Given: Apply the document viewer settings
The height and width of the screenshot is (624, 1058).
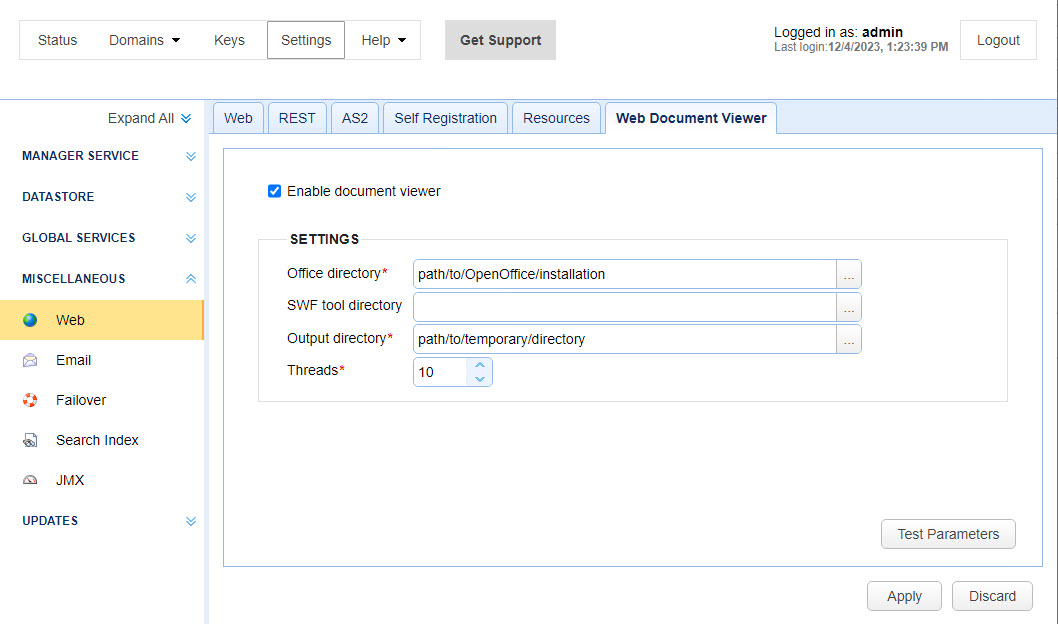Looking at the screenshot, I should click(903, 595).
